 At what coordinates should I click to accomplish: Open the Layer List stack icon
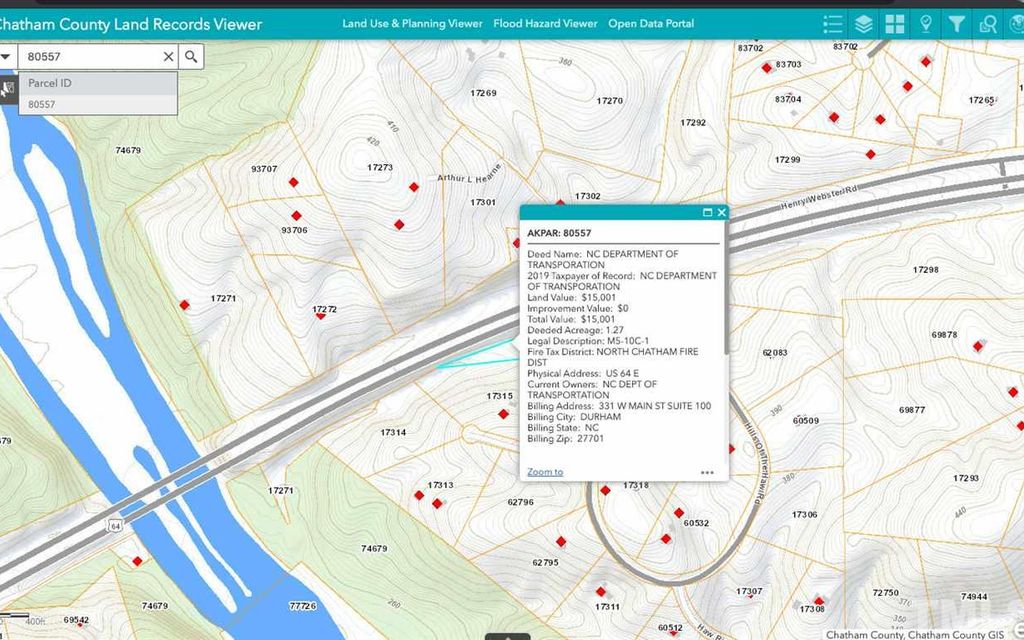(x=864, y=23)
